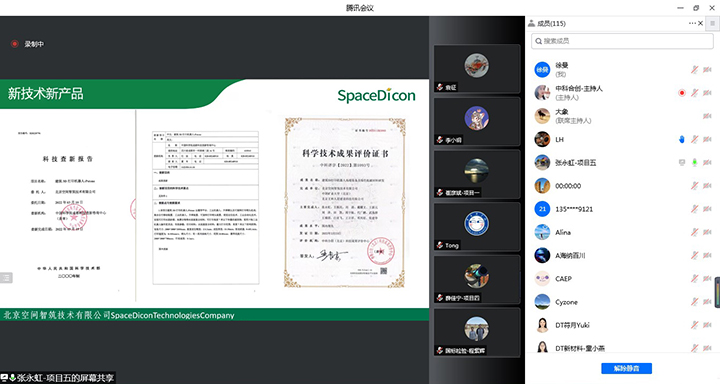
Task: Click the members panel toggle icon at top right
Action: point(713,23)
